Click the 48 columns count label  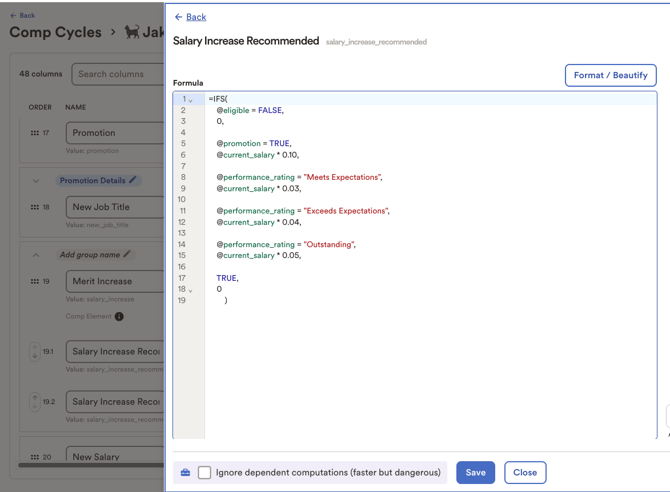41,74
